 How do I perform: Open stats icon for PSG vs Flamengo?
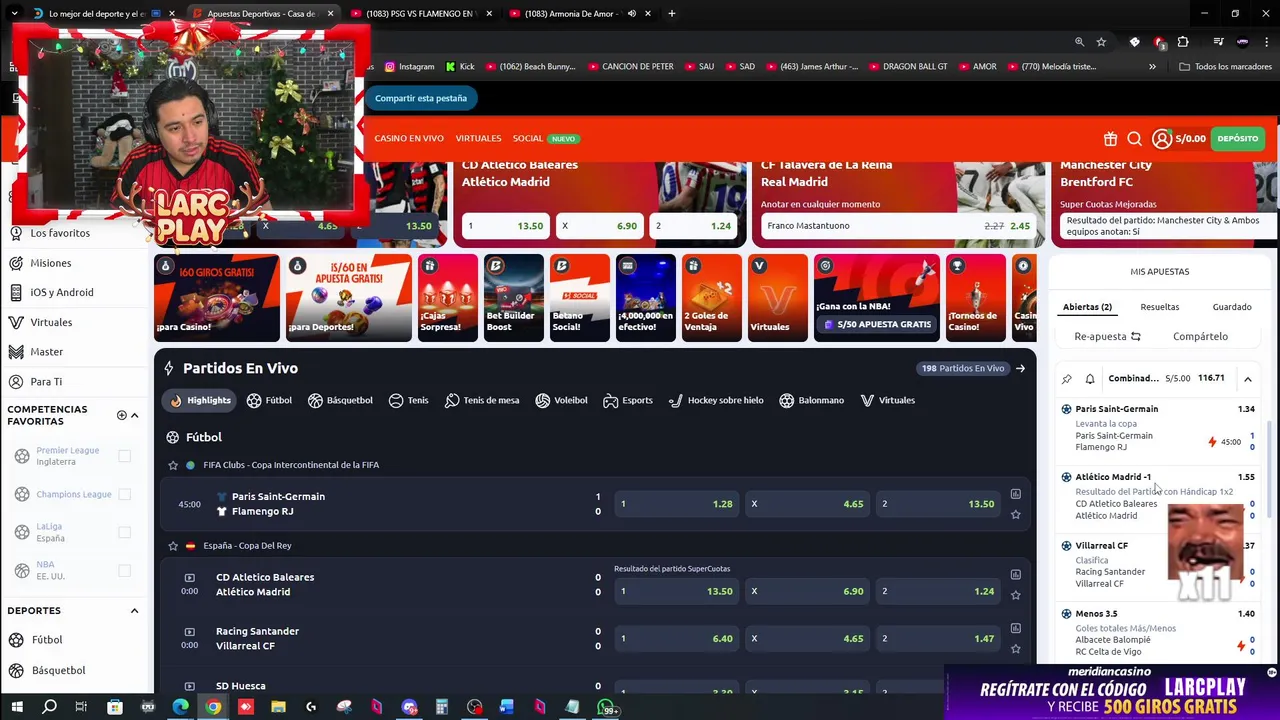(x=1015, y=494)
